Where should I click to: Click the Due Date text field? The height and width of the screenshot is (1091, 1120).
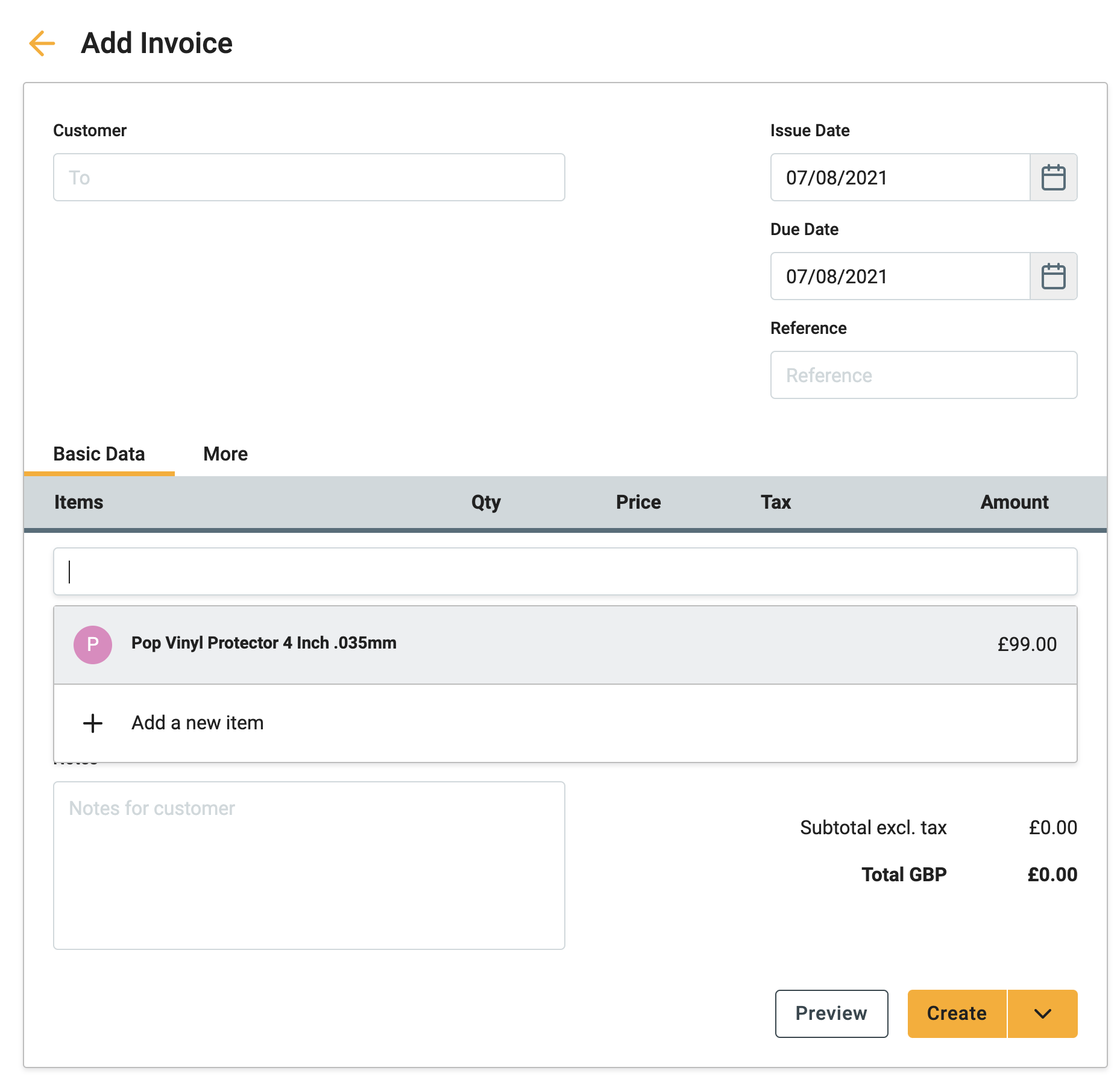(x=900, y=276)
